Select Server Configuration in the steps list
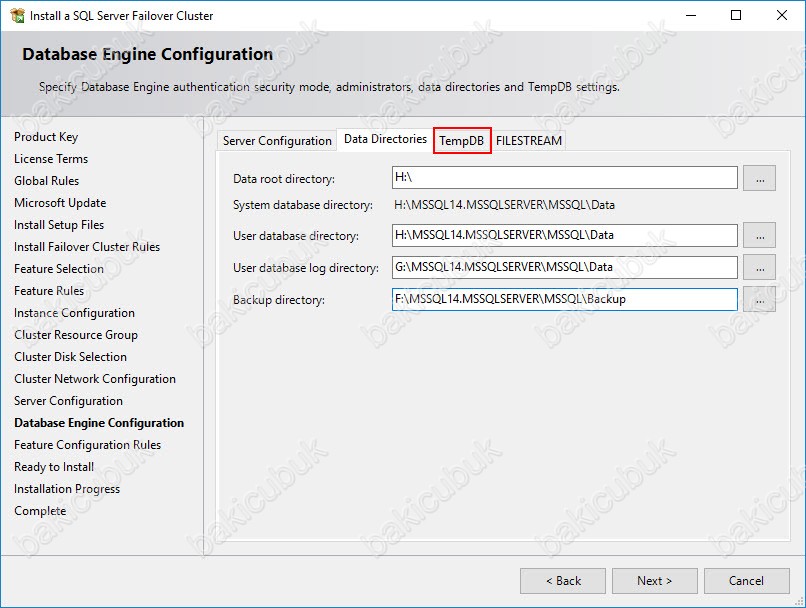The image size is (806, 608). (68, 401)
